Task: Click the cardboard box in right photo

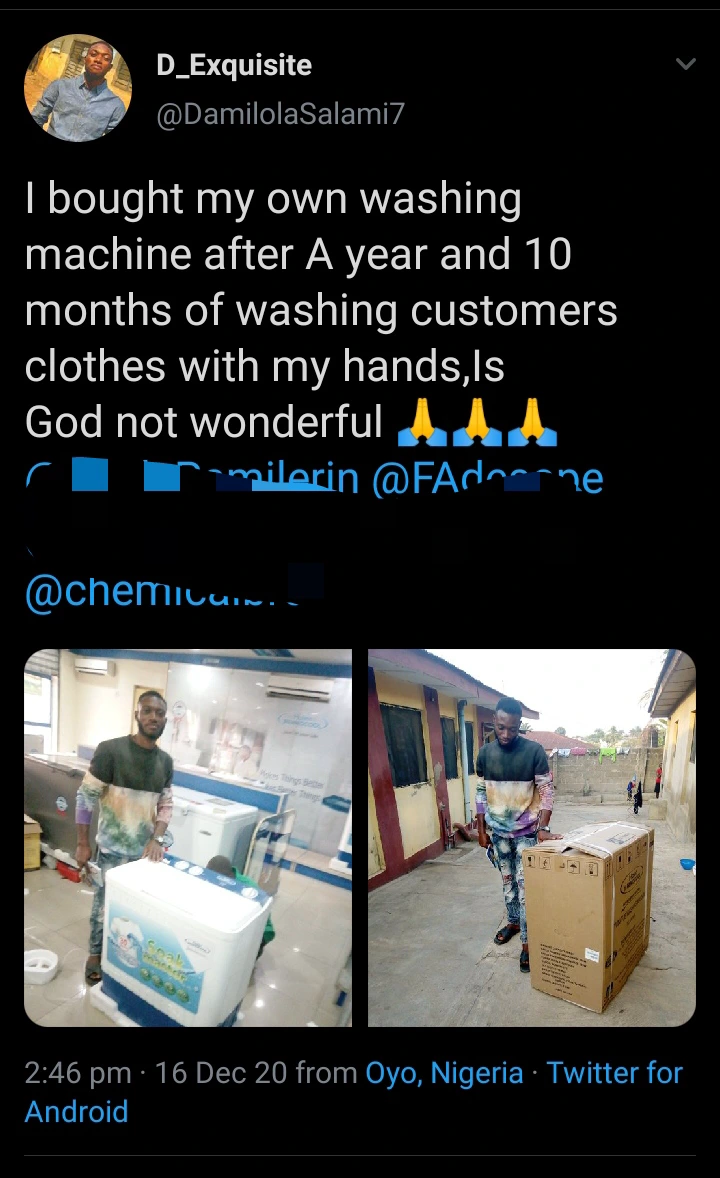Action: [x=588, y=916]
